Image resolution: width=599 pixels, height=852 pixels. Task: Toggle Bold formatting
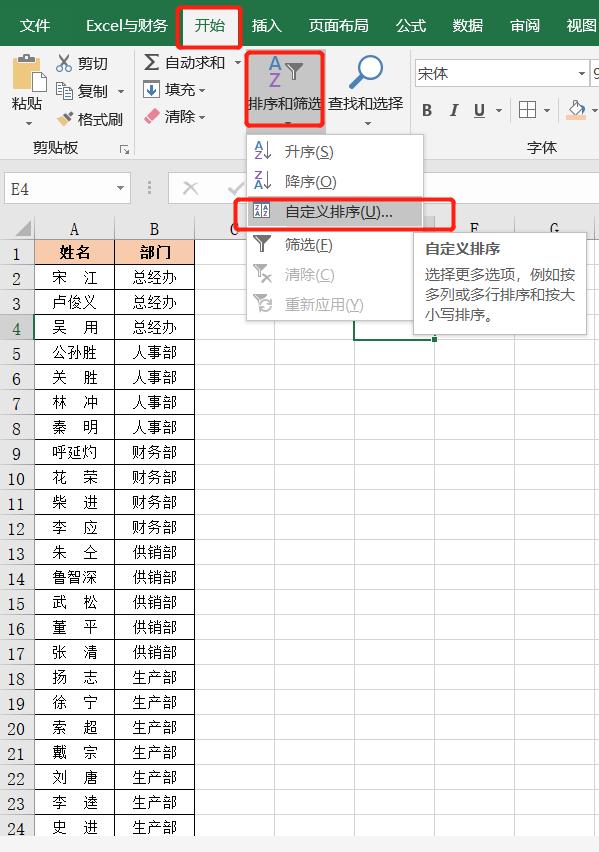427,110
